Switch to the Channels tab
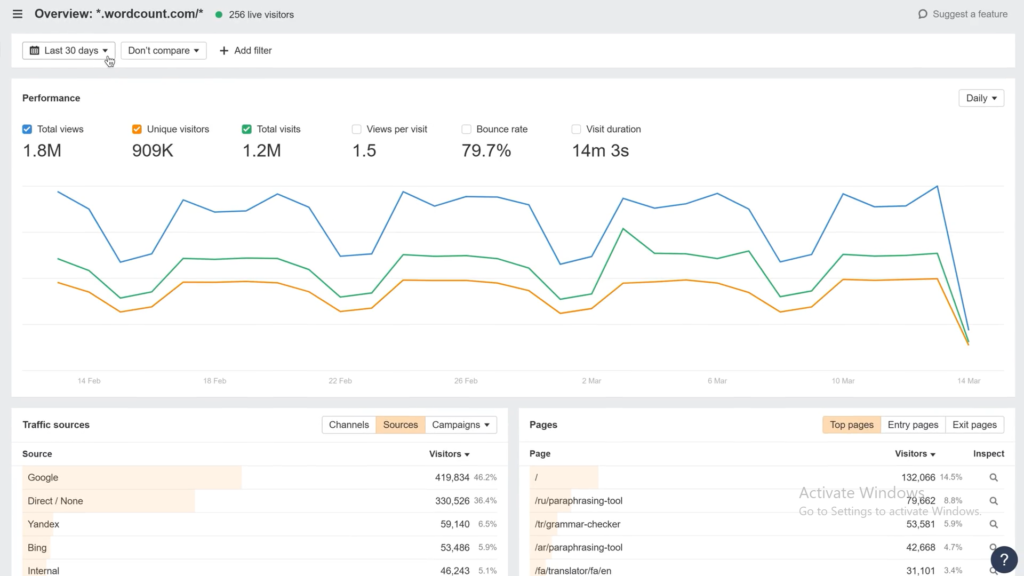The image size is (1024, 576). (x=349, y=425)
